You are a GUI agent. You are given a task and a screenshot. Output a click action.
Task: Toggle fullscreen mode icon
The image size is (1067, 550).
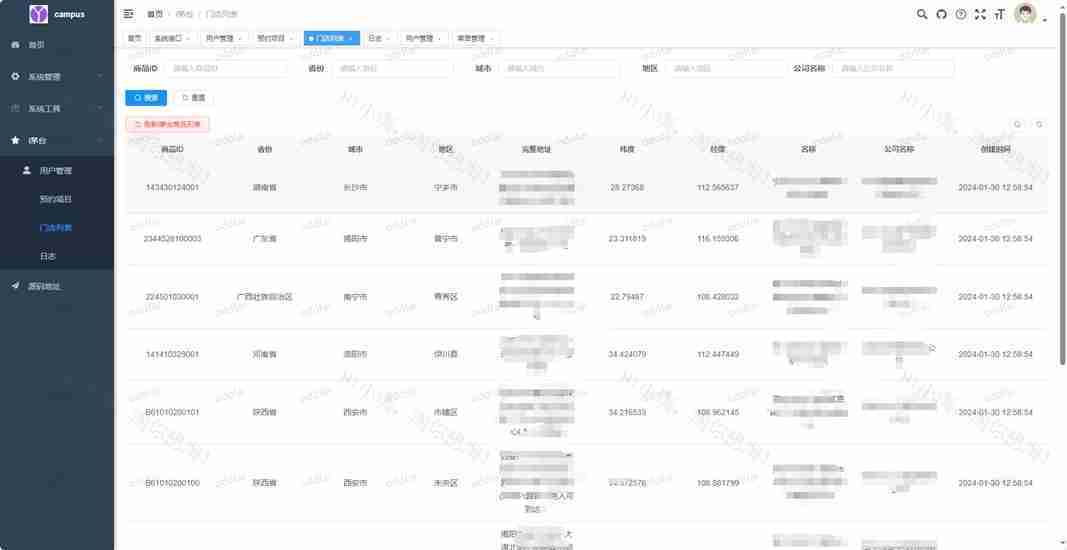980,14
